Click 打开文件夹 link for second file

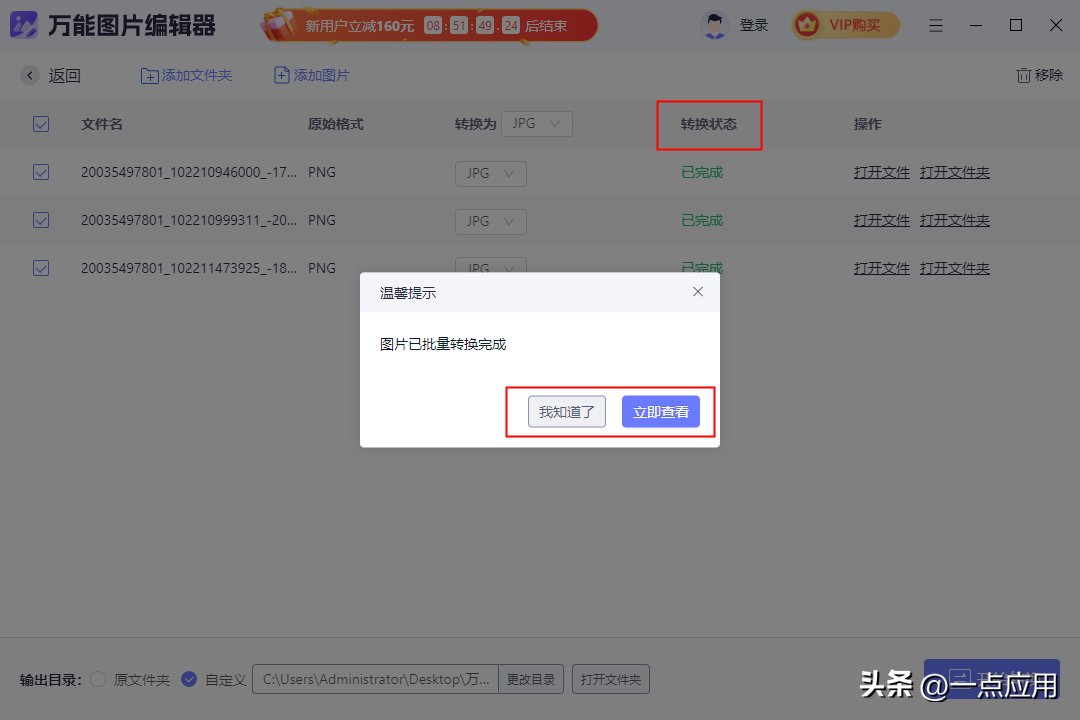tap(954, 220)
